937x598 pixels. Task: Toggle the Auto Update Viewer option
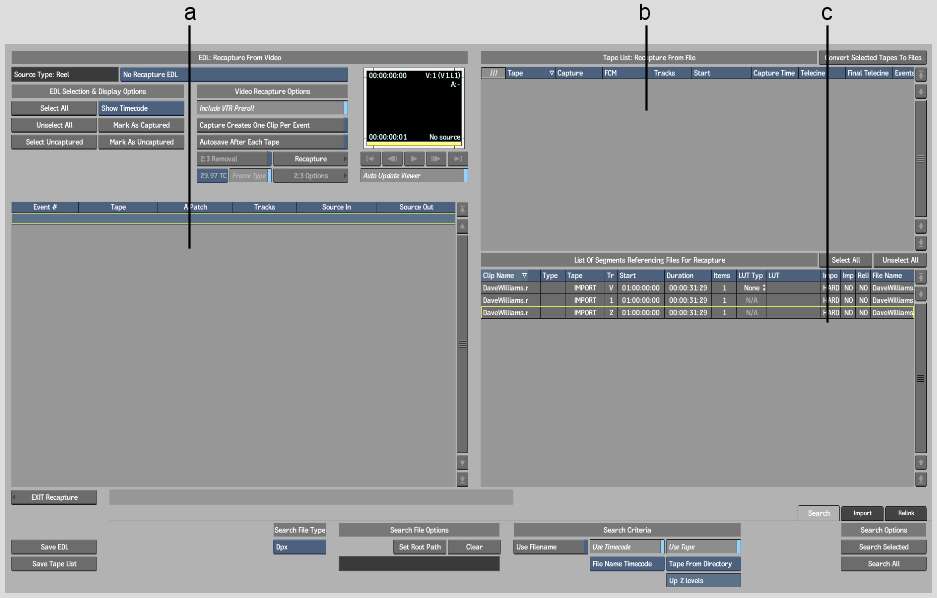click(x=413, y=175)
